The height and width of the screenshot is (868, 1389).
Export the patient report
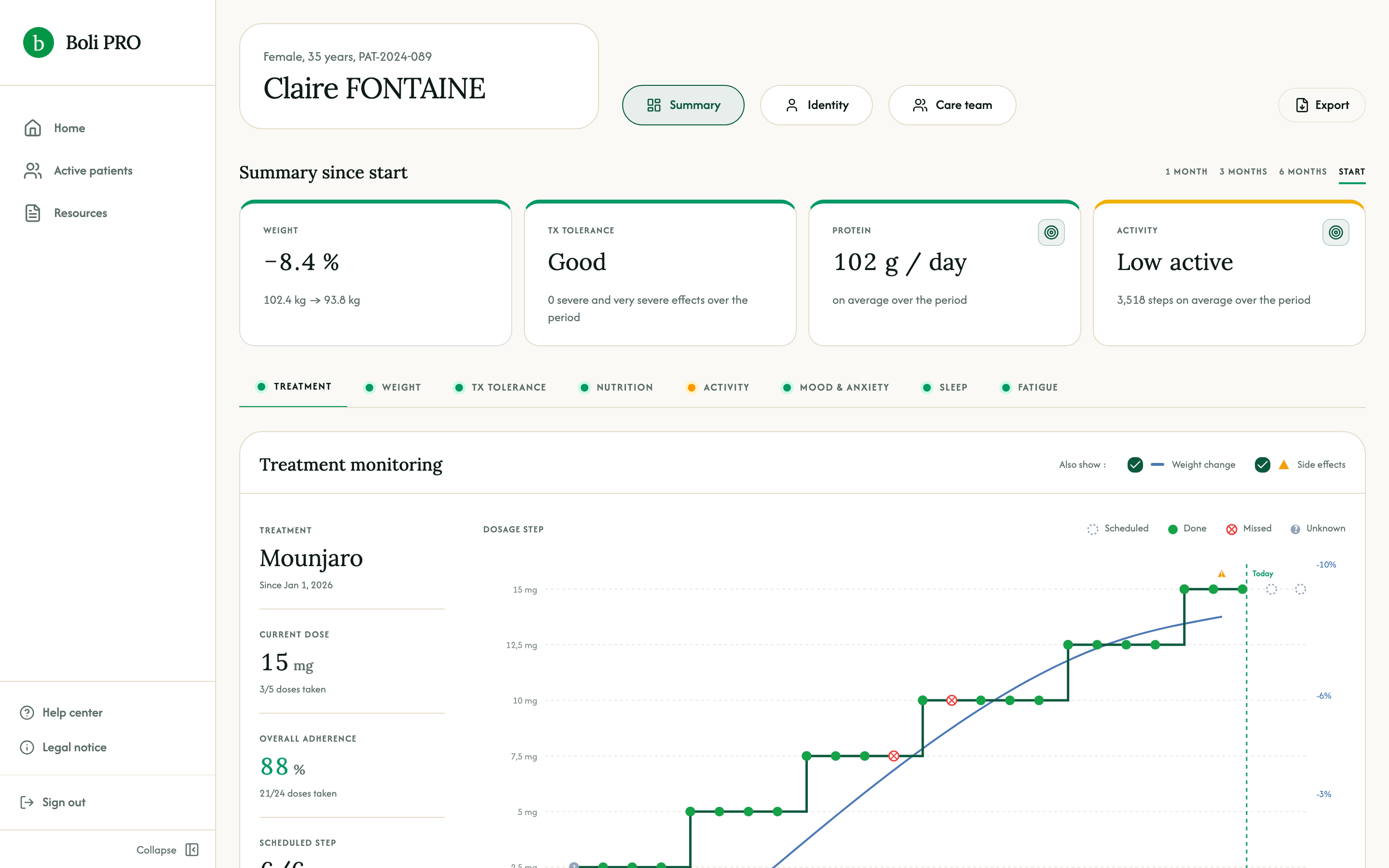pos(1322,105)
